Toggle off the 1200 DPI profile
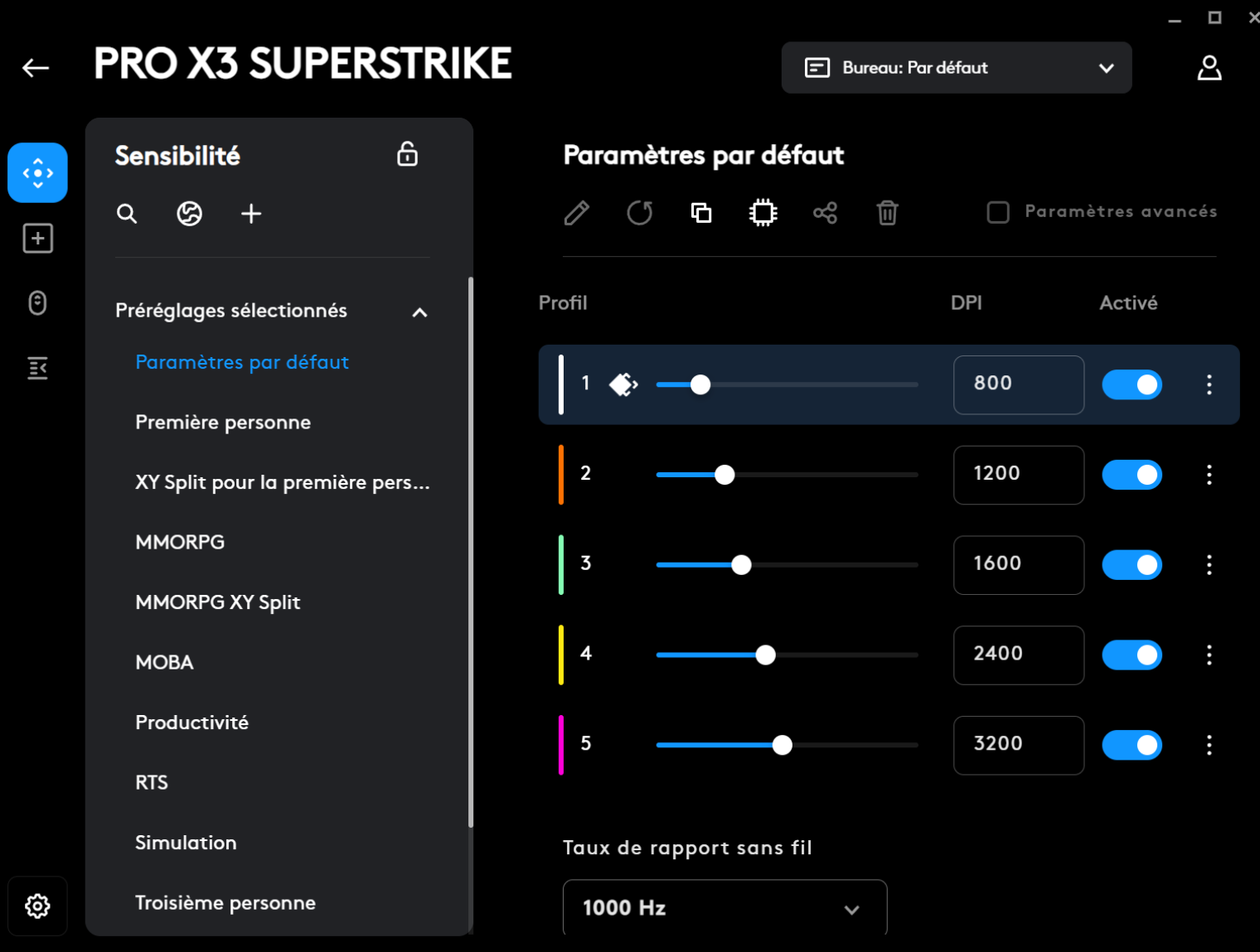1260x952 pixels. coord(1132,475)
